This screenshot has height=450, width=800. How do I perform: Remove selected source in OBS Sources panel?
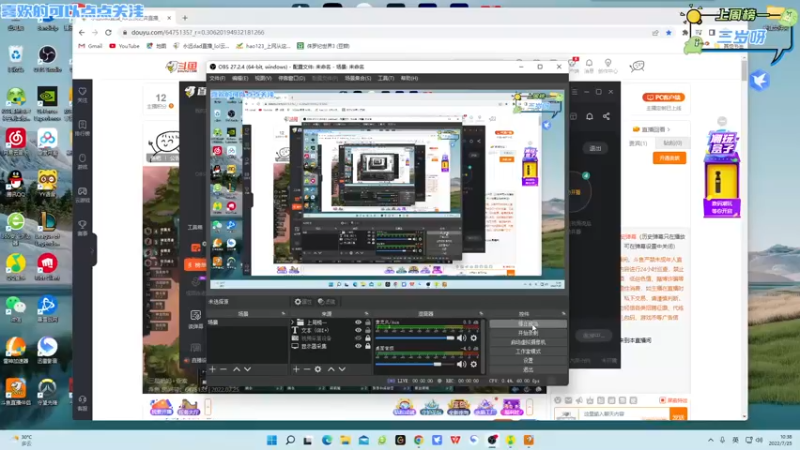coord(307,369)
